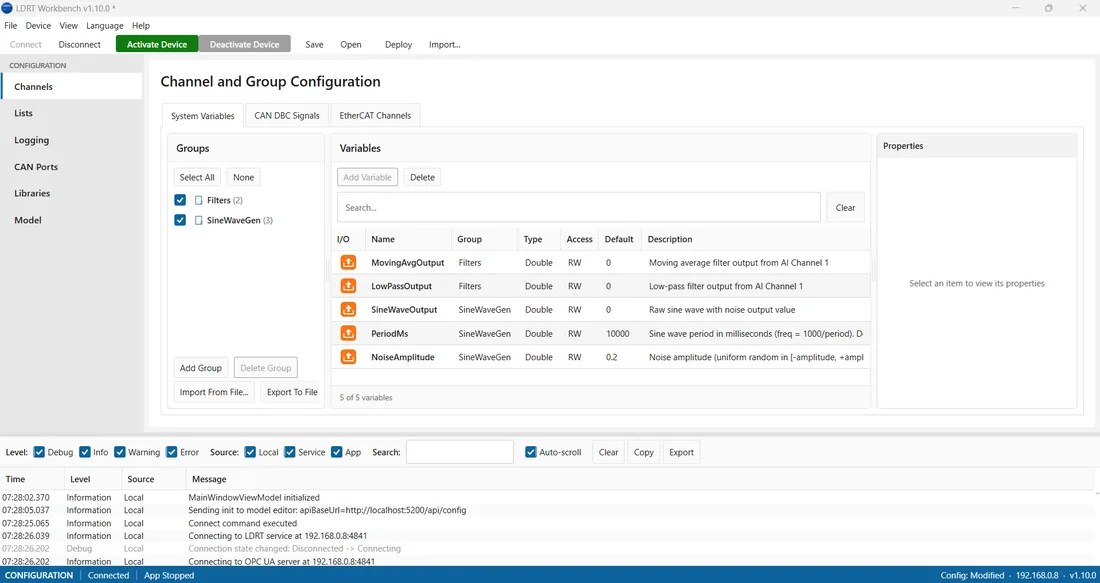
Task: Open the File menu
Action: (x=11, y=25)
